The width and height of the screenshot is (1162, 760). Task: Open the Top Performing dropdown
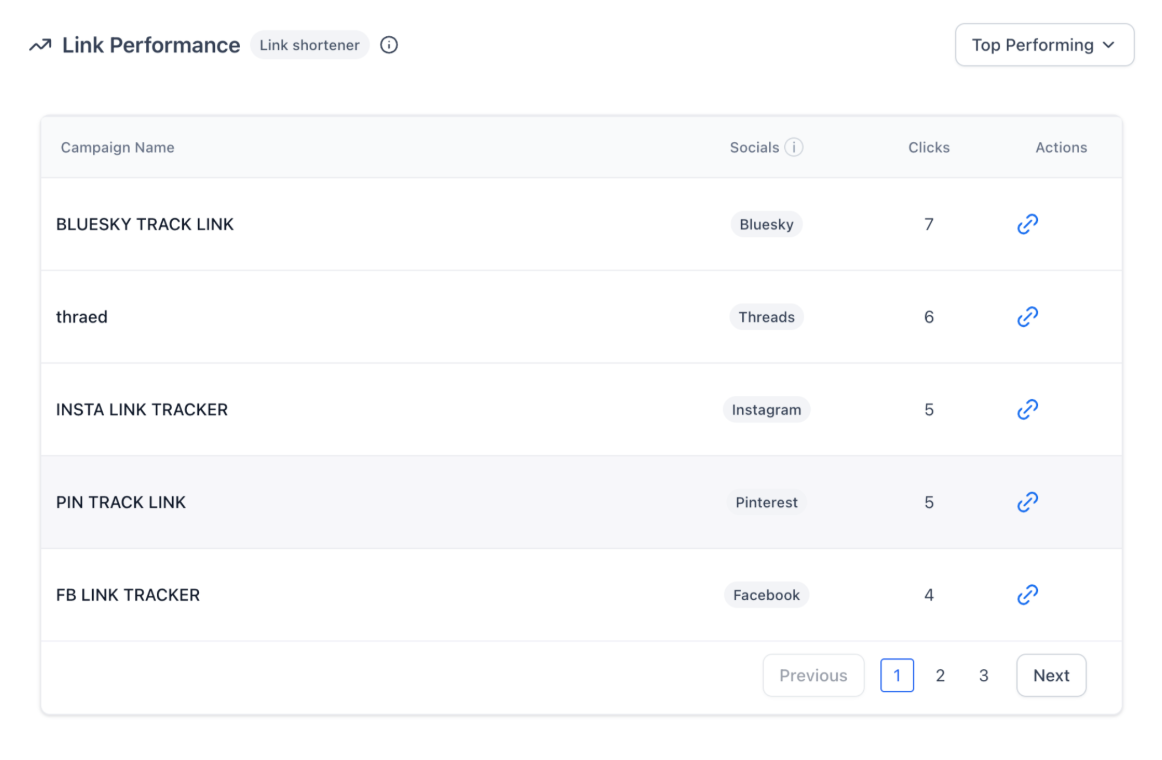1044,45
